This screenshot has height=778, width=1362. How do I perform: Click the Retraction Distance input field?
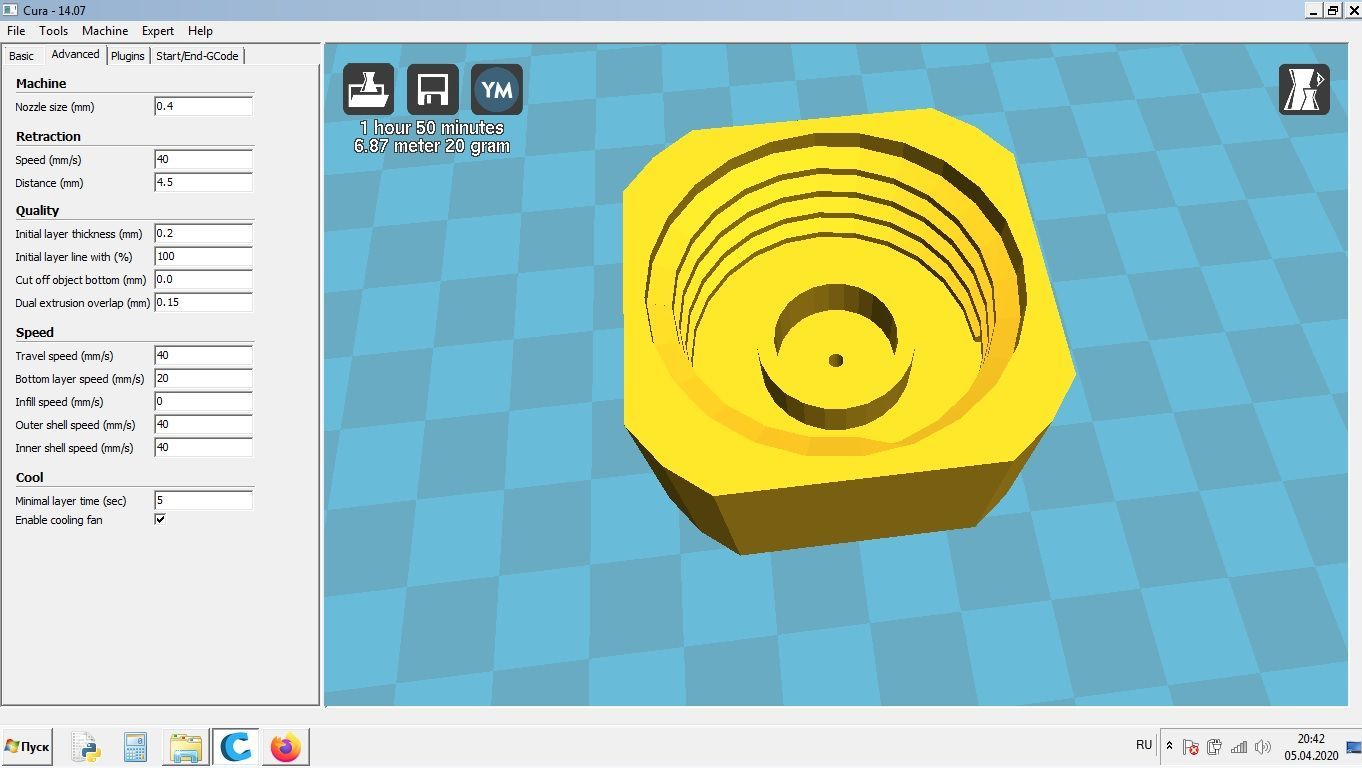point(203,182)
